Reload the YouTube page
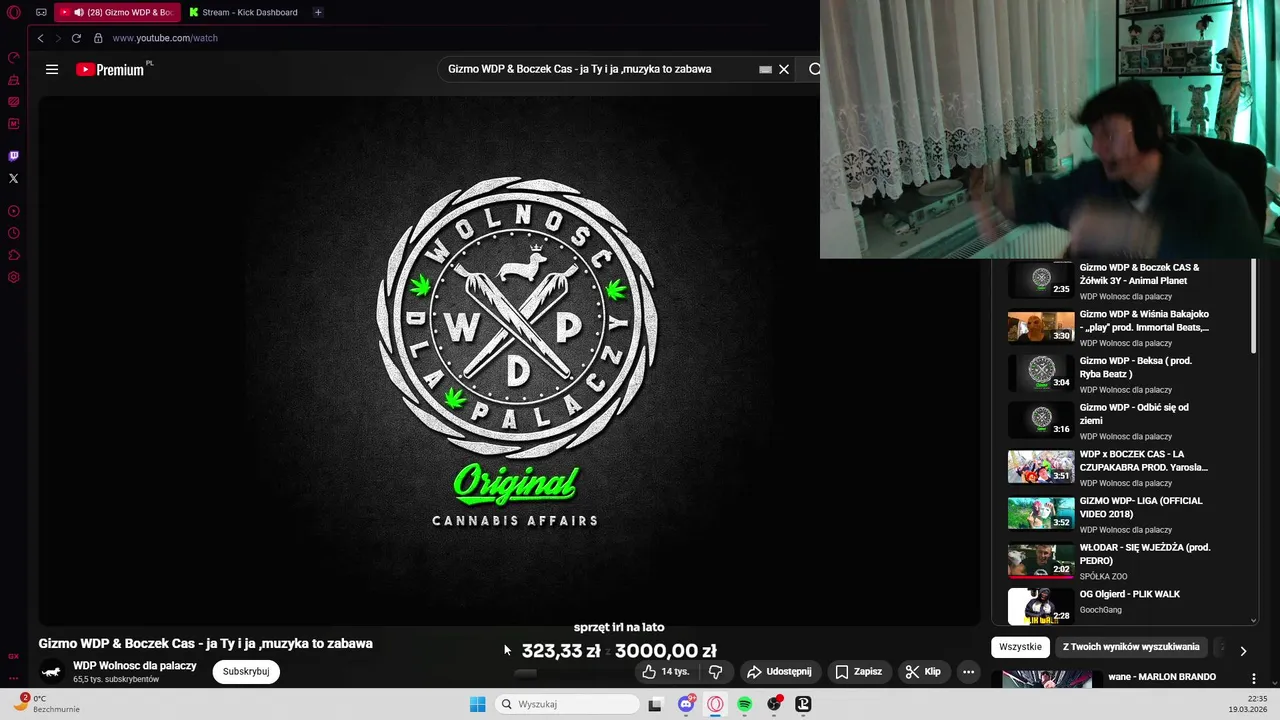 [x=76, y=38]
